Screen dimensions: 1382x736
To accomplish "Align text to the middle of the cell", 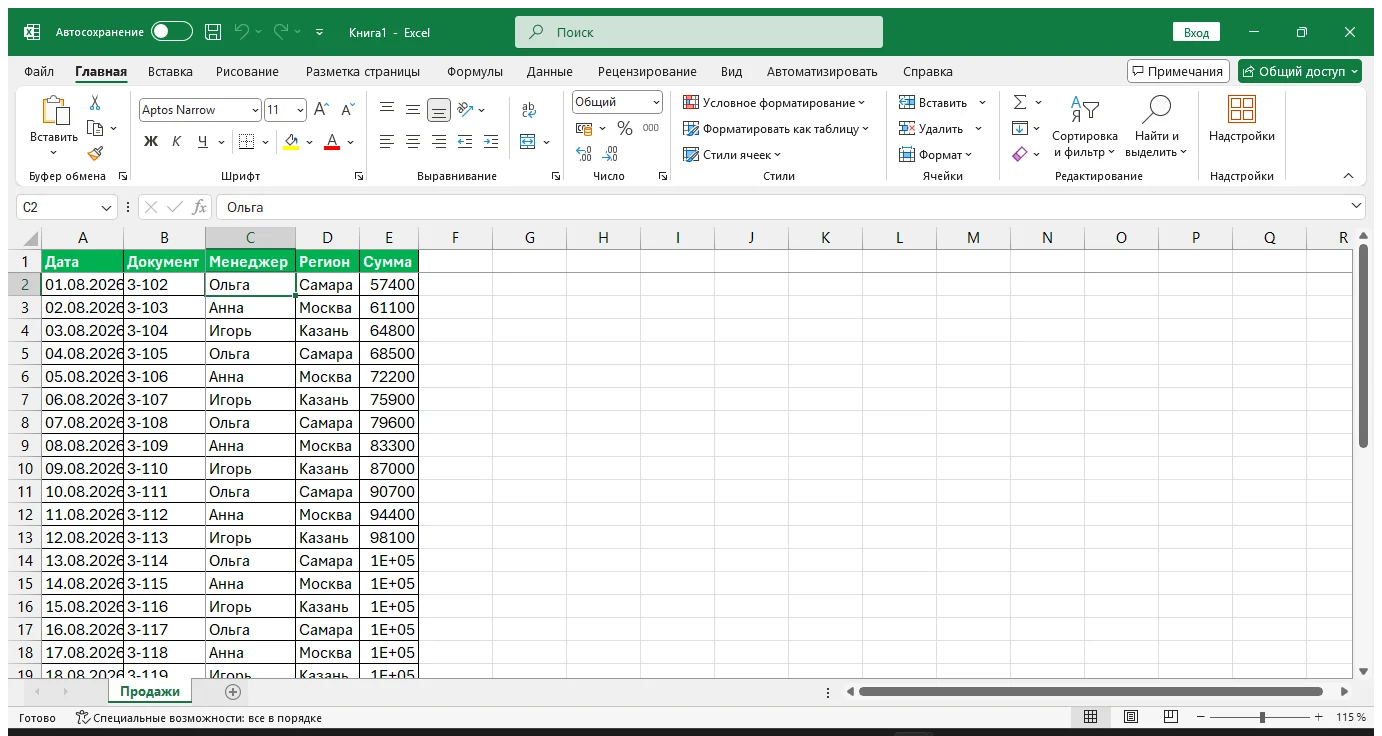I will (412, 110).
